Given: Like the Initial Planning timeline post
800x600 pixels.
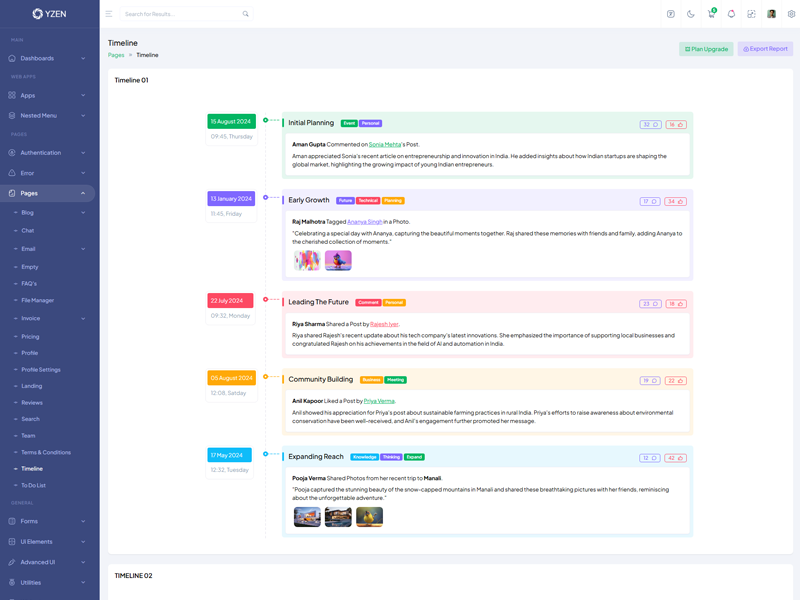Looking at the screenshot, I should click(x=677, y=125).
